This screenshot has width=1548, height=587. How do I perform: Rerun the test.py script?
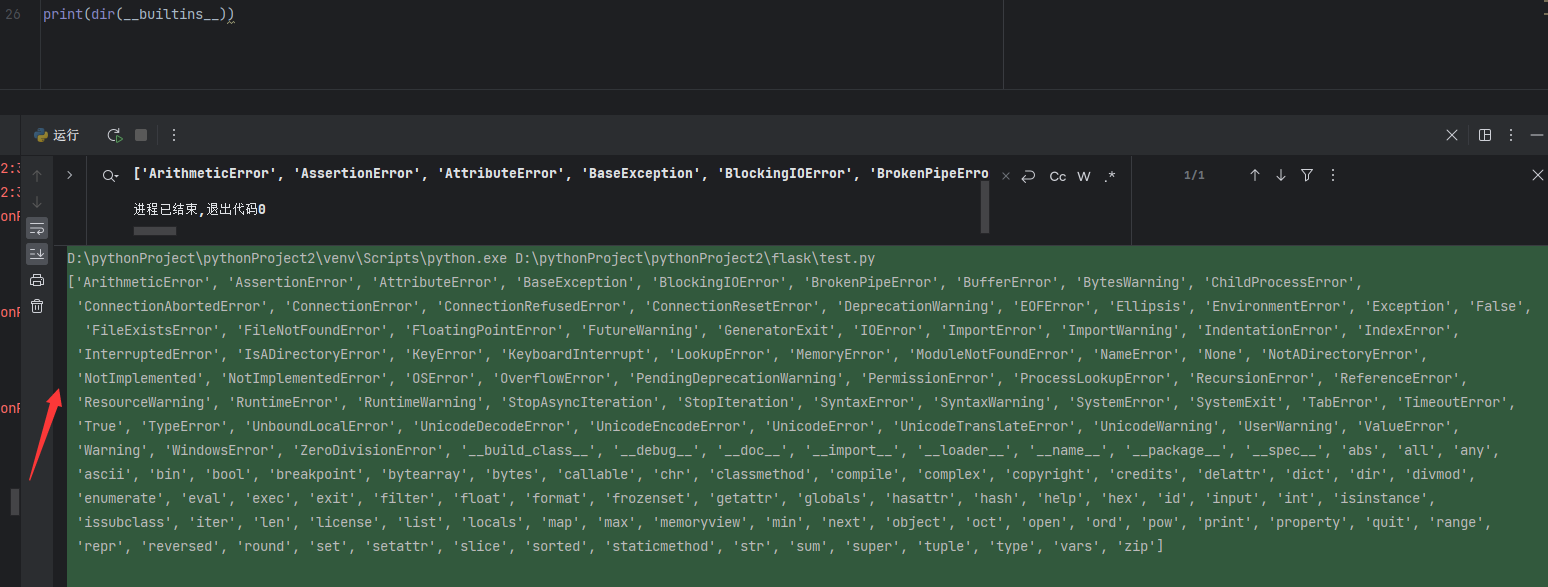pos(114,135)
